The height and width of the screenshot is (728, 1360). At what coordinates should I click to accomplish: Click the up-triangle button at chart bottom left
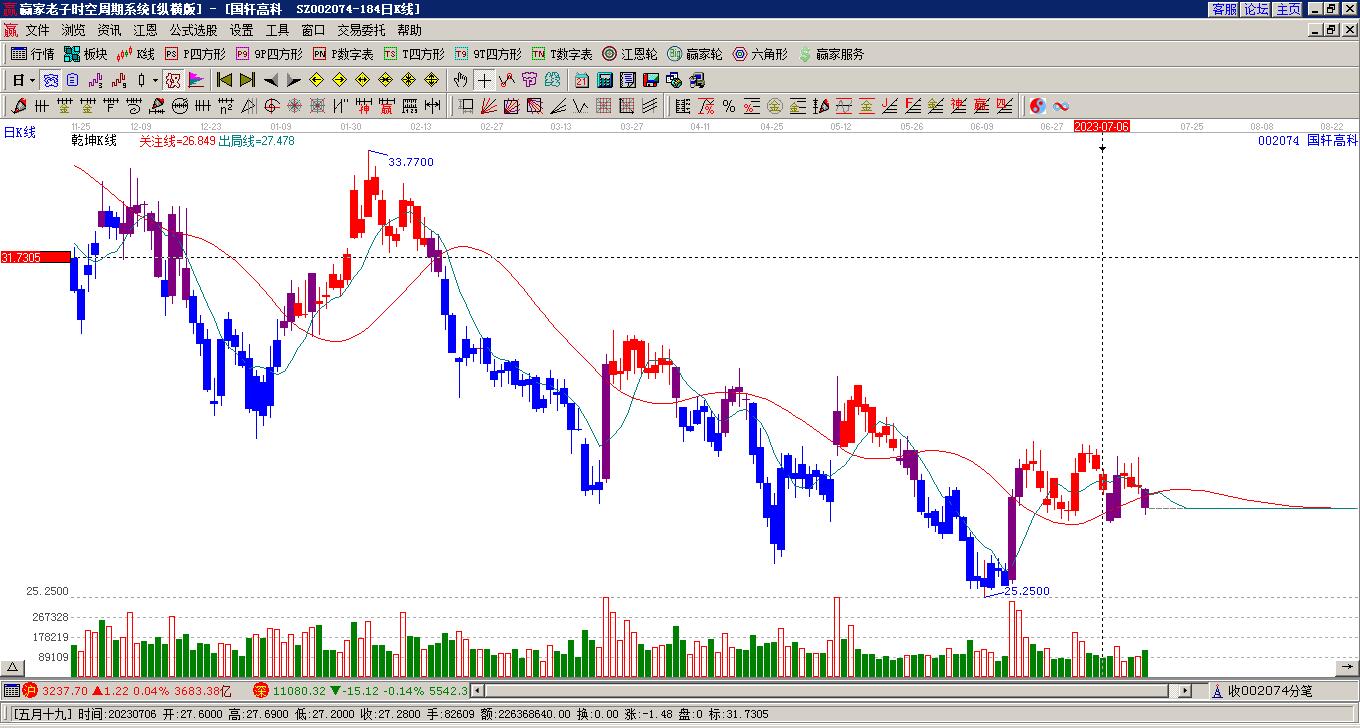(x=12, y=668)
